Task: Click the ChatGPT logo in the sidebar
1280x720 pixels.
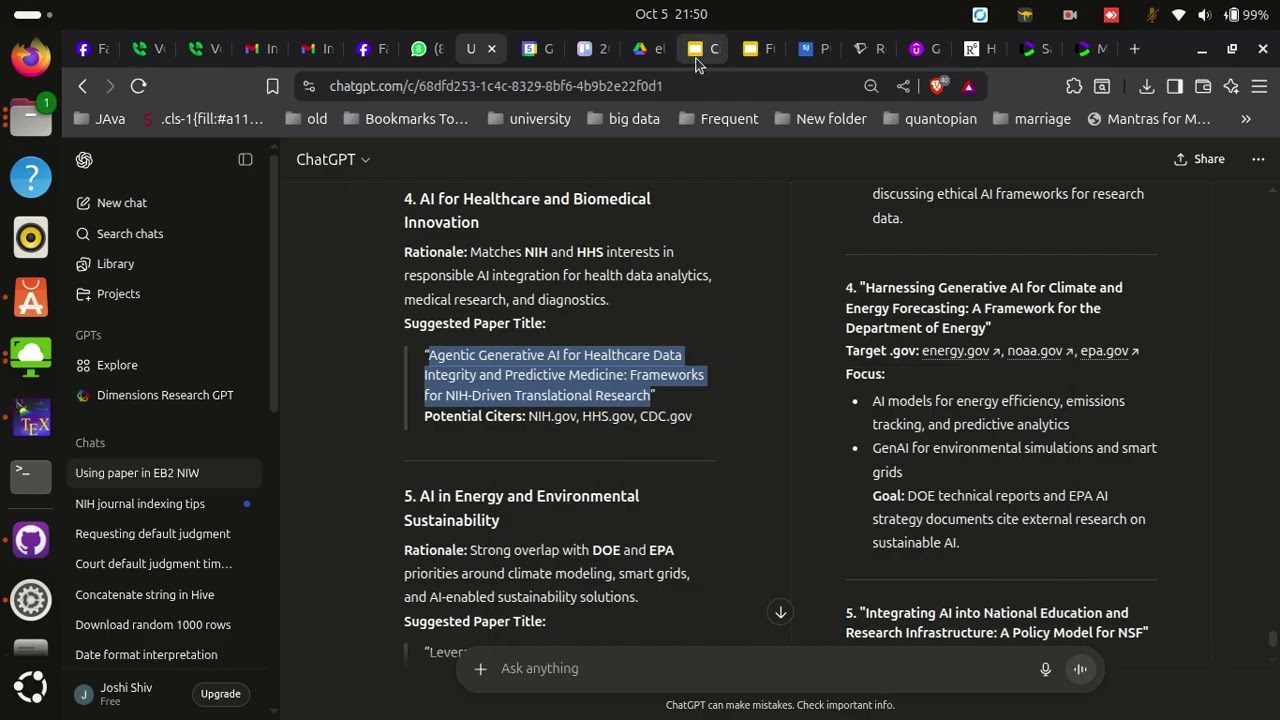Action: point(84,160)
